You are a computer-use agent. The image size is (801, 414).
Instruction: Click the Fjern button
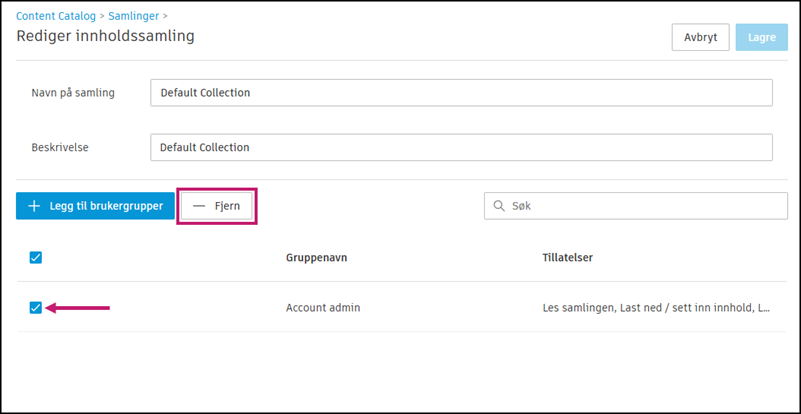pyautogui.click(x=216, y=206)
